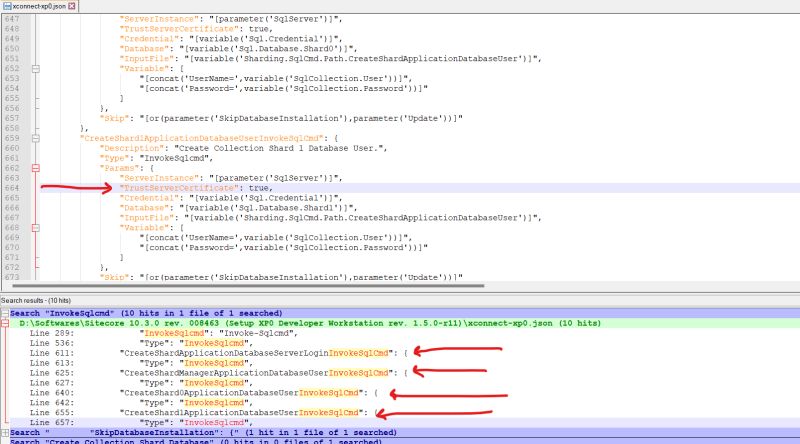Click the Search results panel title

coord(36,301)
